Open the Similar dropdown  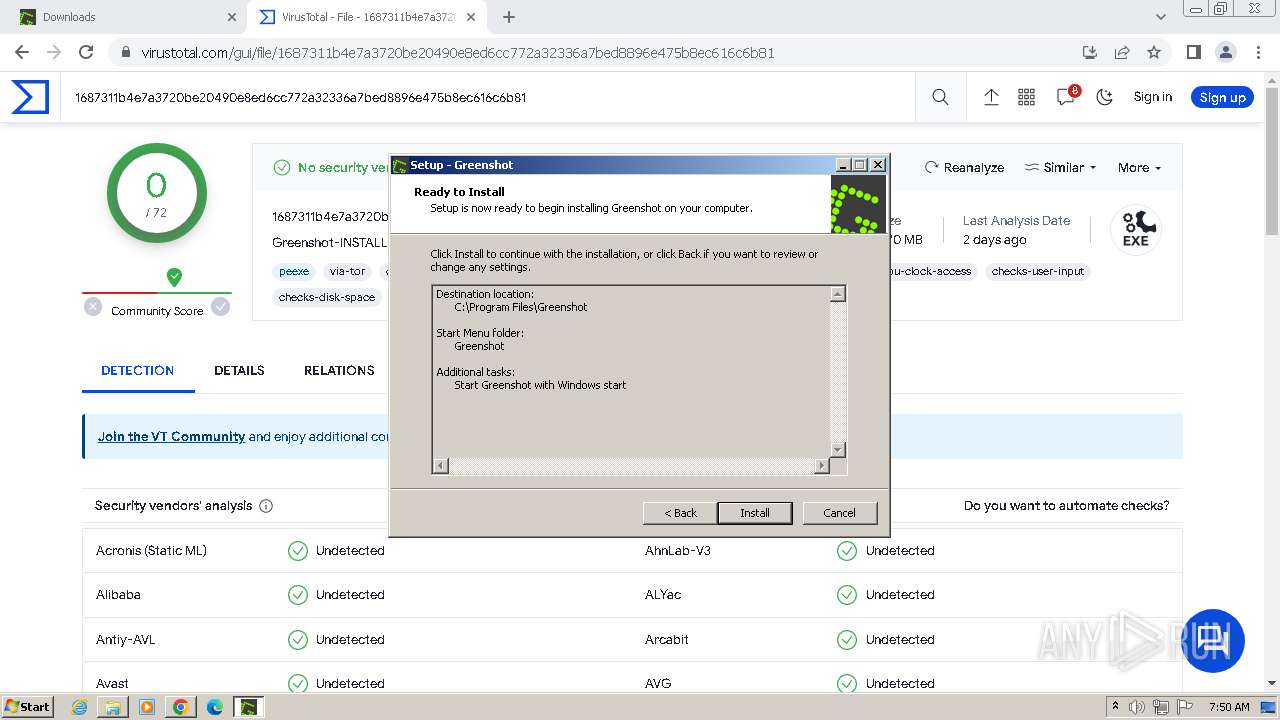[1061, 167]
